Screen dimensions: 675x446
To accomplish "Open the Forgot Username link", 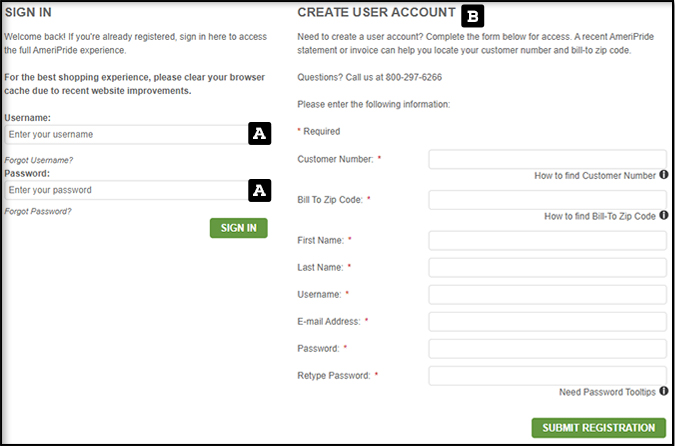I will click(x=39, y=160).
